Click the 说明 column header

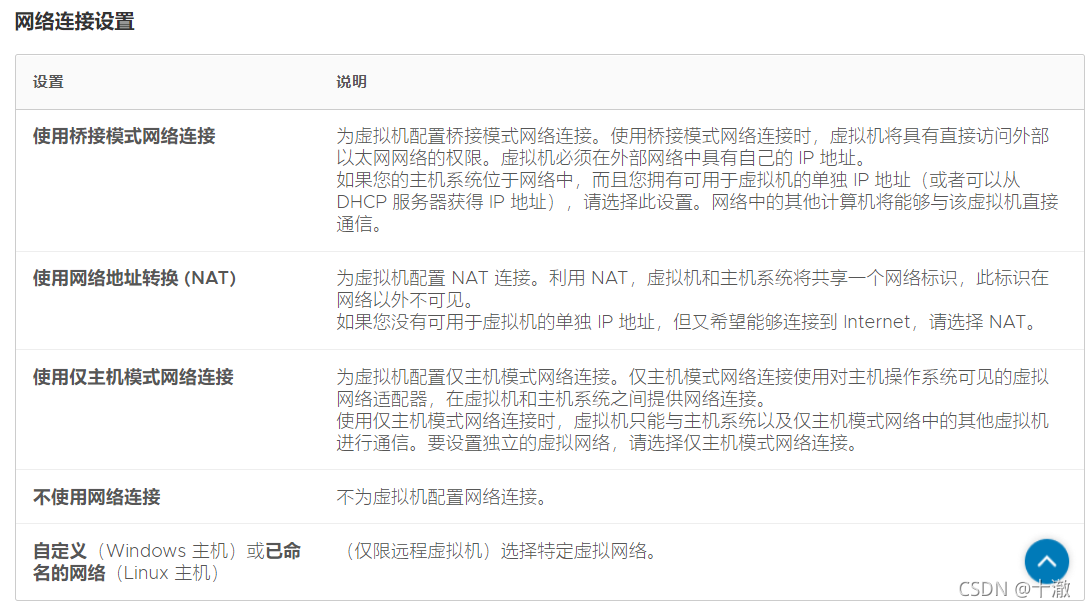(x=352, y=82)
